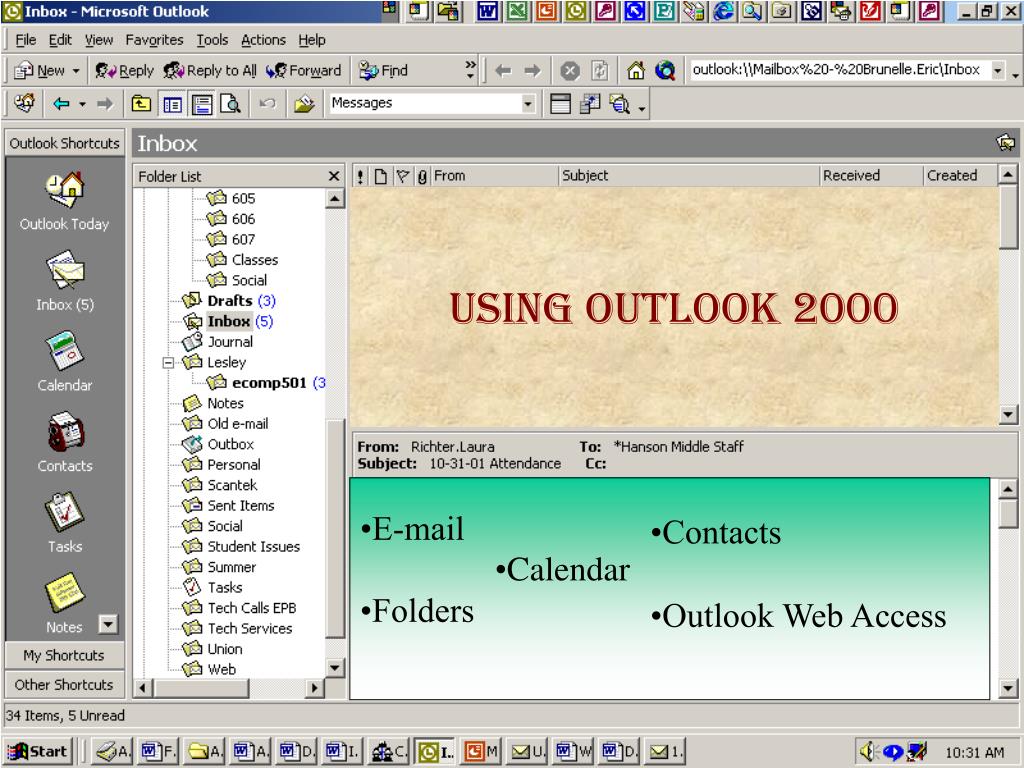This screenshot has width=1024, height=768.
Task: Open Inbox (5) shortcut in Outlook bar
Action: pos(65,281)
